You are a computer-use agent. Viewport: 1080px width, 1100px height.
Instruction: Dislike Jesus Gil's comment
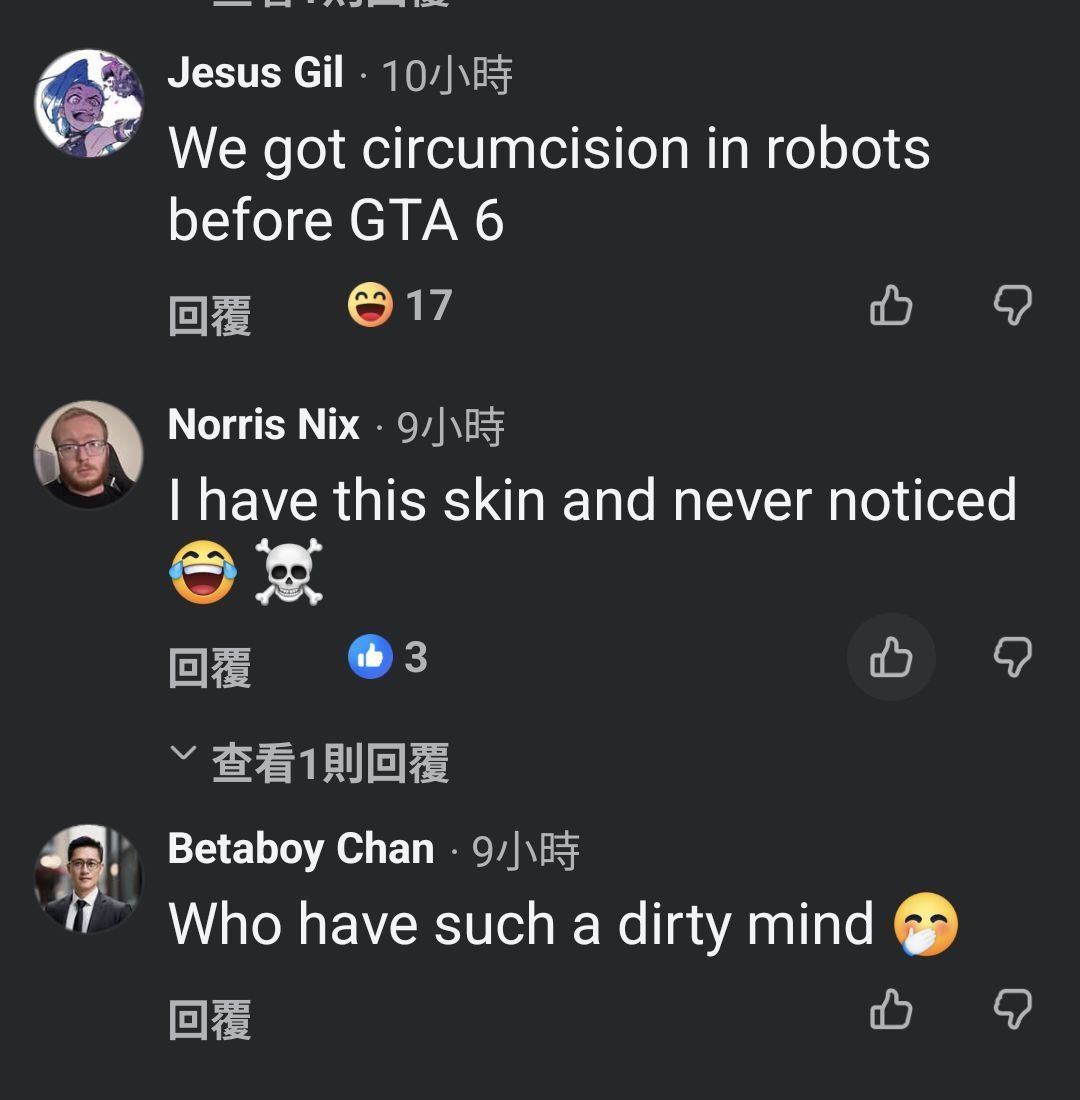[1013, 305]
